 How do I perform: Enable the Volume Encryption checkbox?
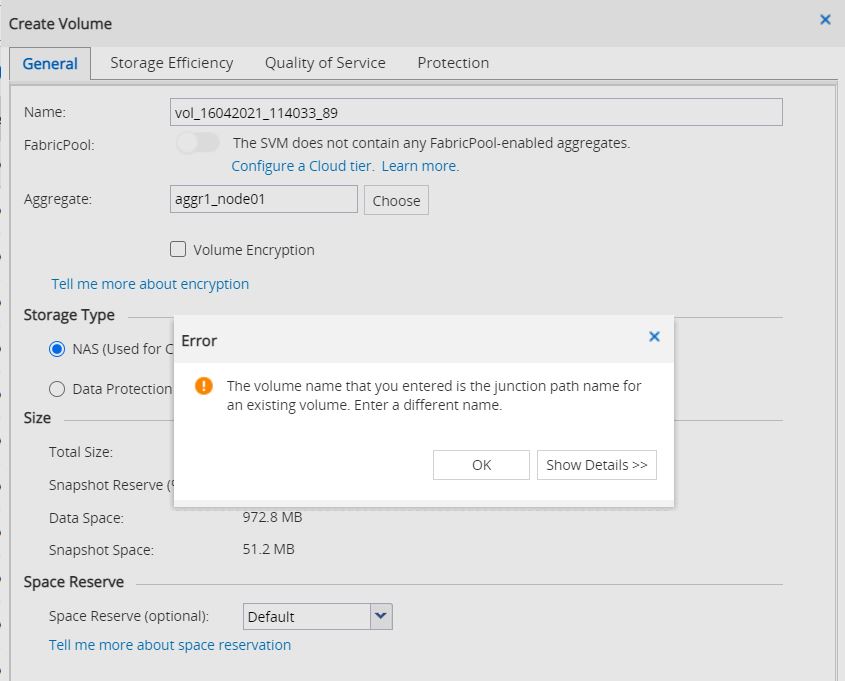click(178, 250)
